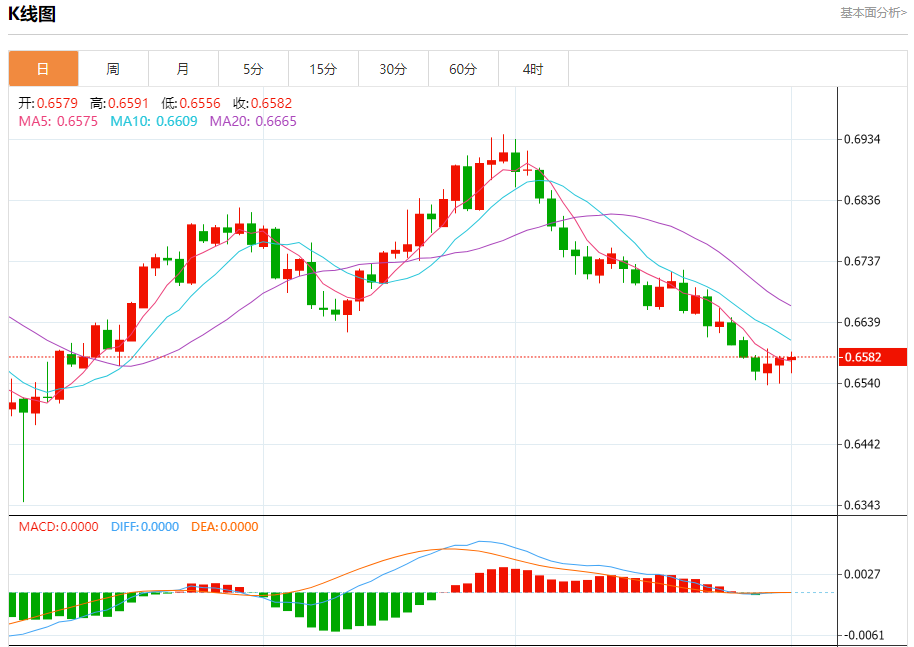914x647 pixels.
Task: Open the 15分 interval tab
Action: pyautogui.click(x=323, y=69)
